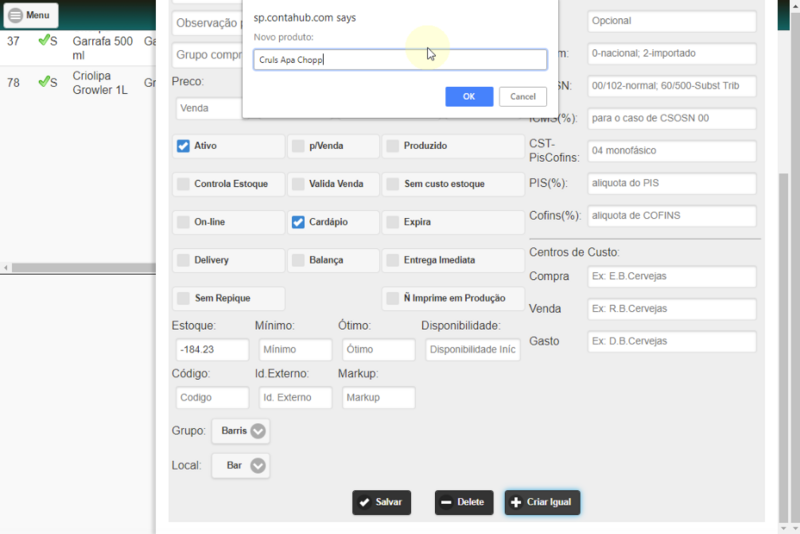Enable the p/Venda checkbox

298,146
